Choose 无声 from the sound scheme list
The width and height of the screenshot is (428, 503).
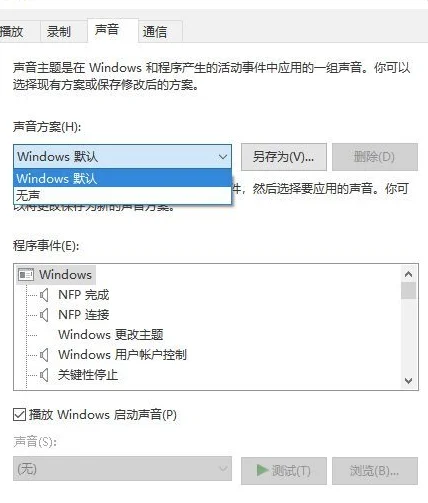(122, 195)
